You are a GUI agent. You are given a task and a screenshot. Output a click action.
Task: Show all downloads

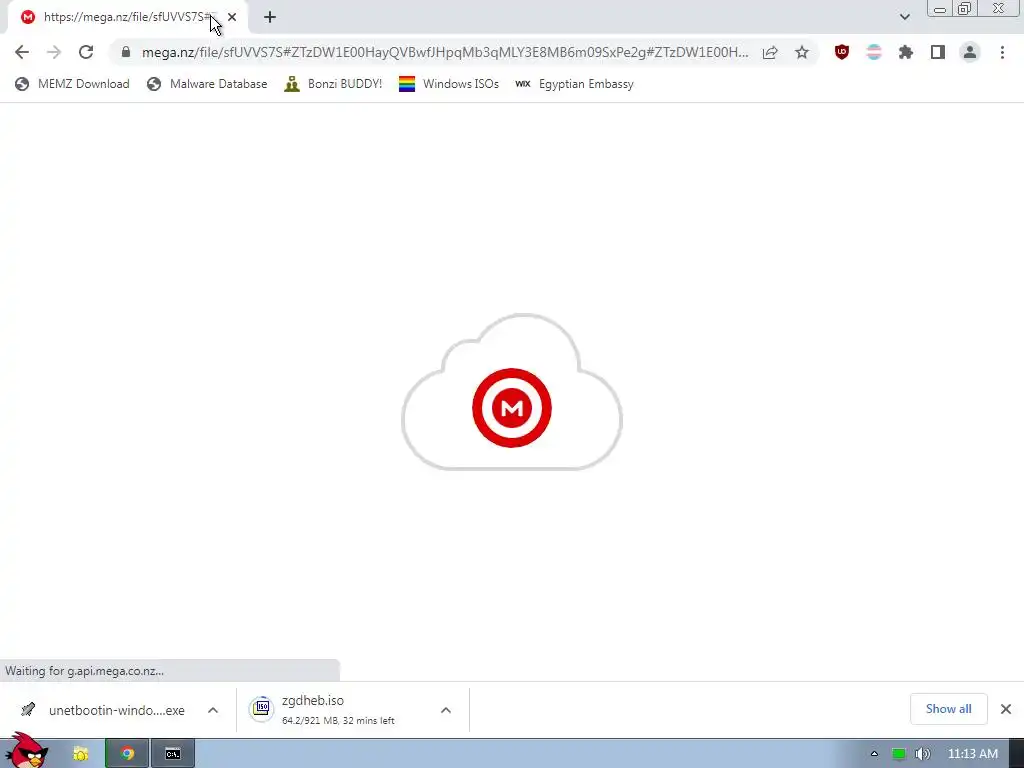948,709
